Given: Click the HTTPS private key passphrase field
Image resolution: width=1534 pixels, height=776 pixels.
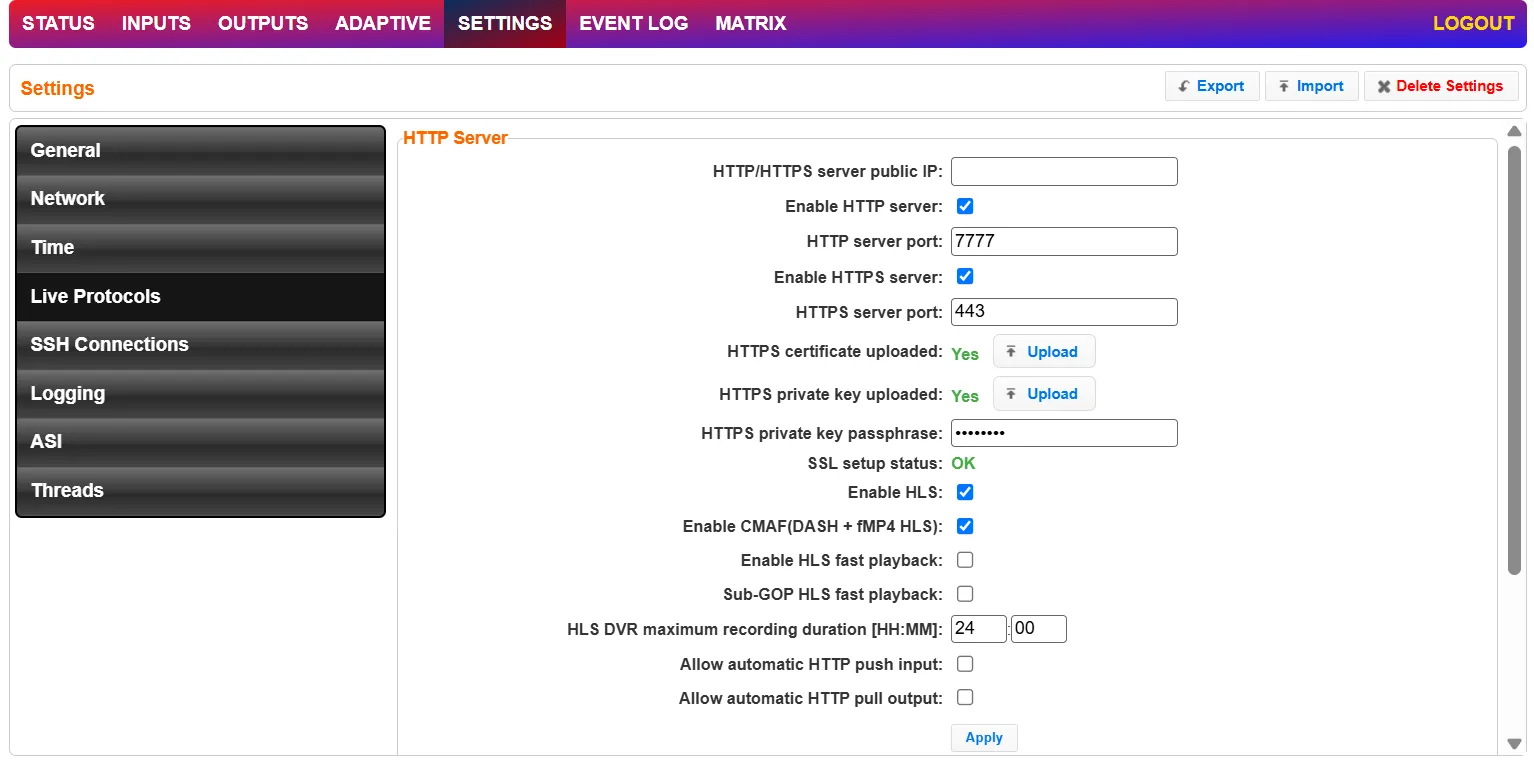Looking at the screenshot, I should pos(1064,433).
